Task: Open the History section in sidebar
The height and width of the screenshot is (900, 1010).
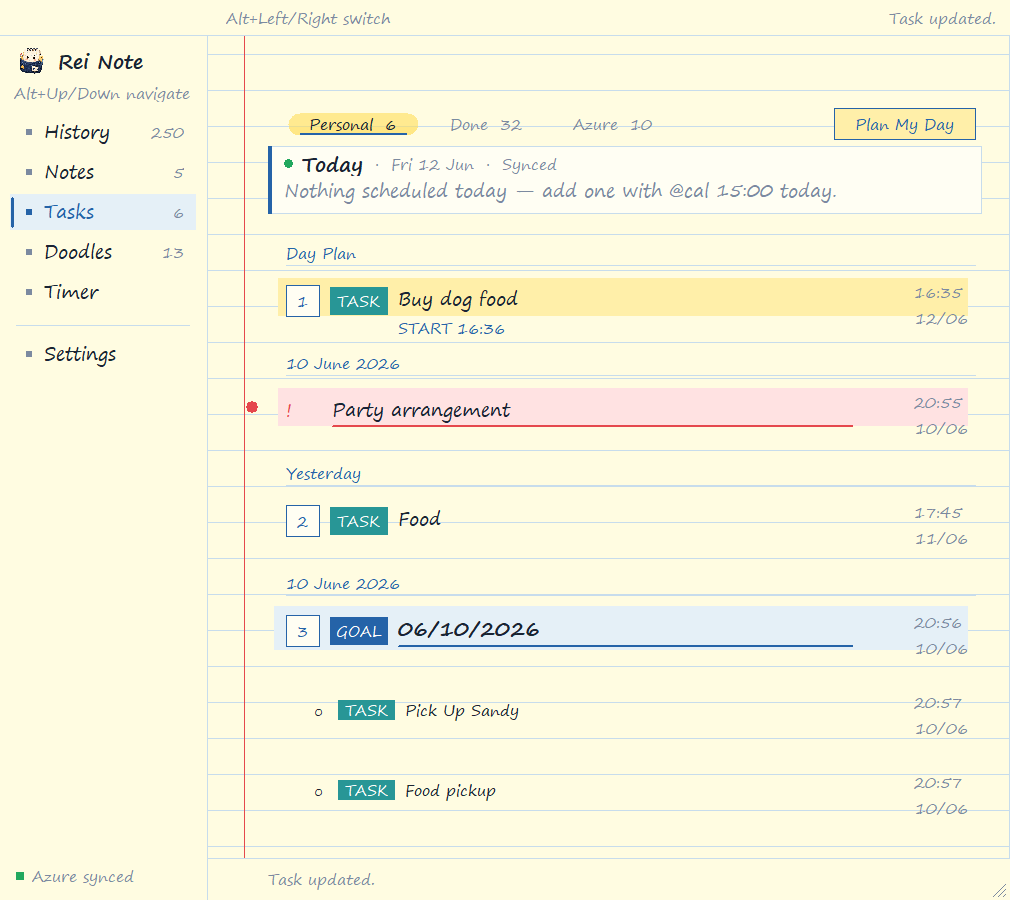Action: 104,133
